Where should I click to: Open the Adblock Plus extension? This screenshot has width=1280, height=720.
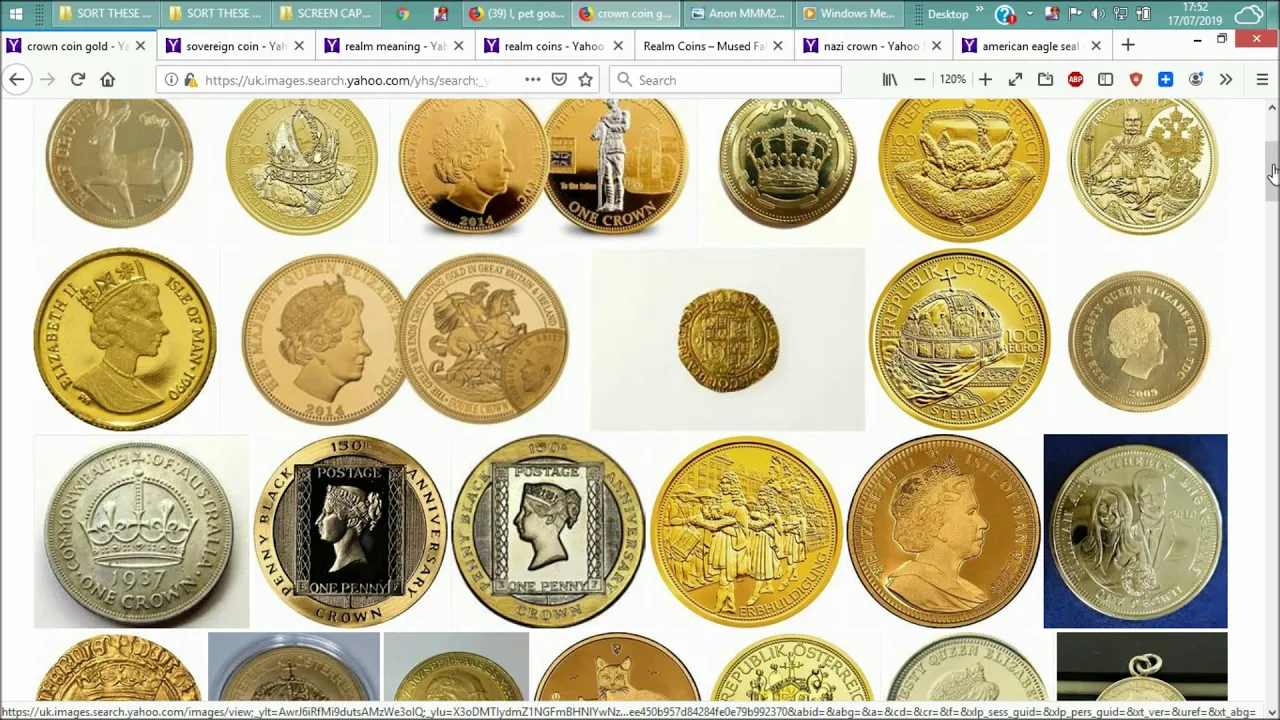(x=1075, y=80)
